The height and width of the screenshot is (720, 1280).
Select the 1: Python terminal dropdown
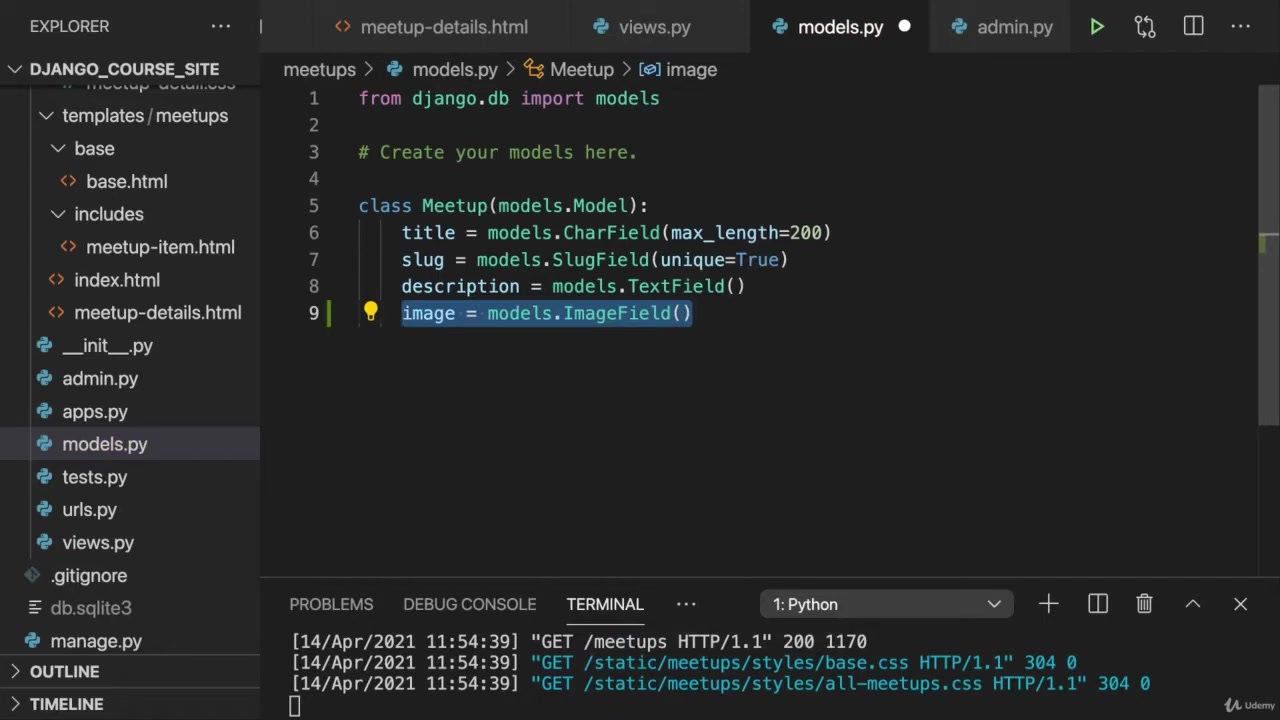886,604
